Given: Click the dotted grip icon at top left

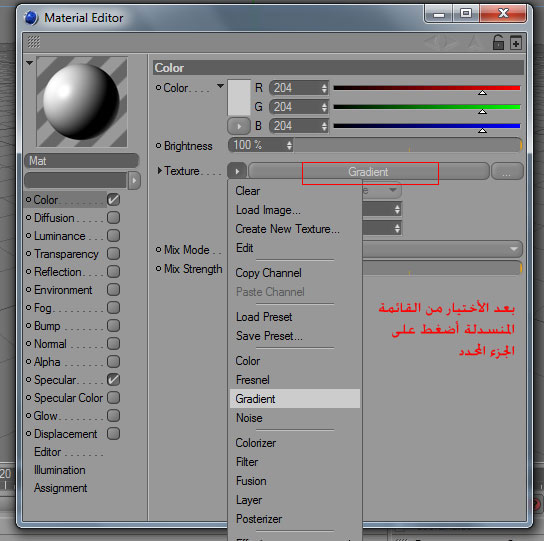Looking at the screenshot, I should pos(34,42).
